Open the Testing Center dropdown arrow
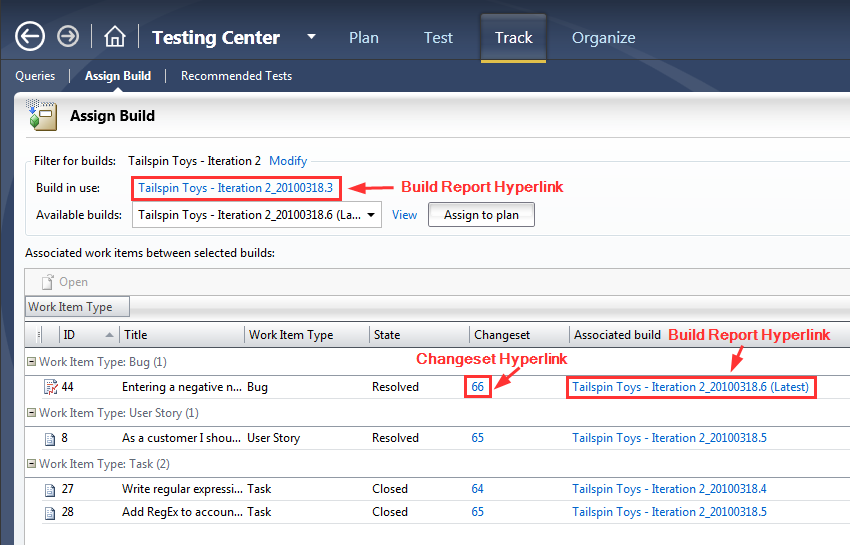This screenshot has width=850, height=545. coord(311,37)
